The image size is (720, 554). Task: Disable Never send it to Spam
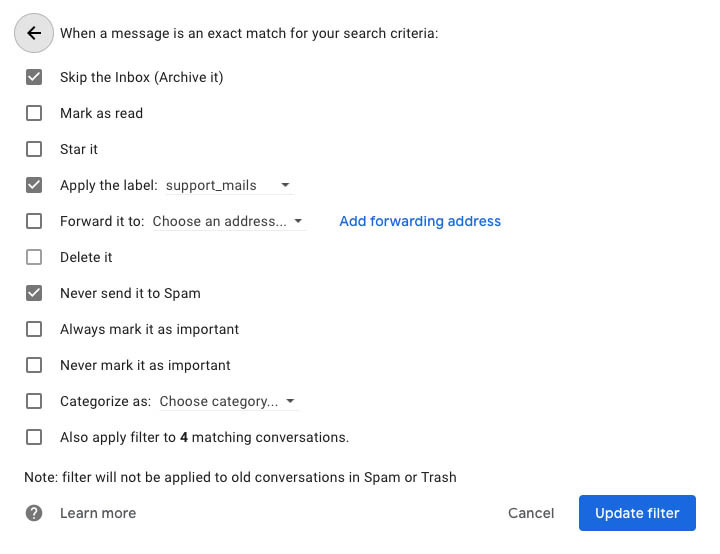tap(34, 293)
